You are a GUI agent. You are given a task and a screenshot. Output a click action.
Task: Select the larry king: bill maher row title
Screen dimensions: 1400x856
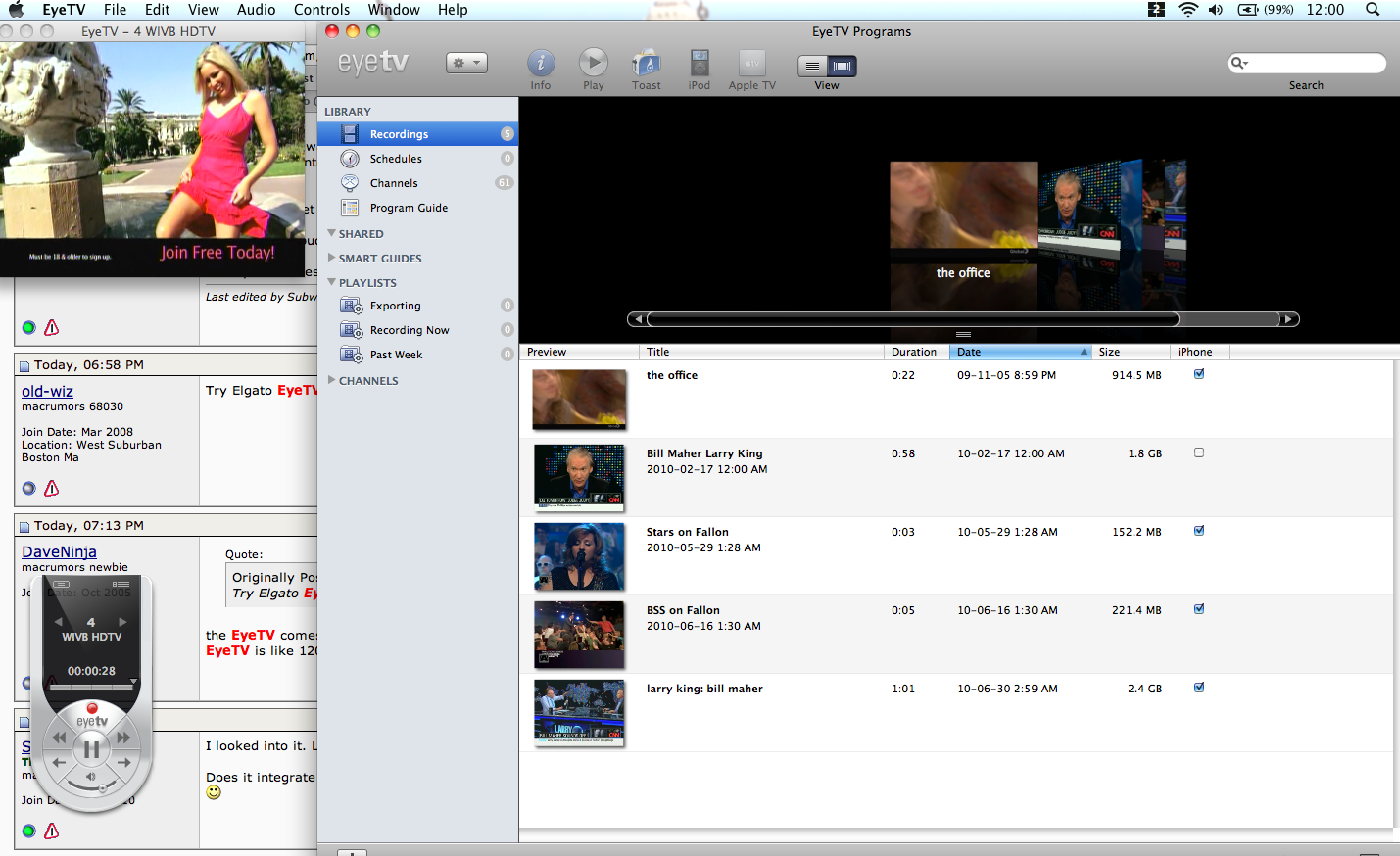click(x=704, y=689)
